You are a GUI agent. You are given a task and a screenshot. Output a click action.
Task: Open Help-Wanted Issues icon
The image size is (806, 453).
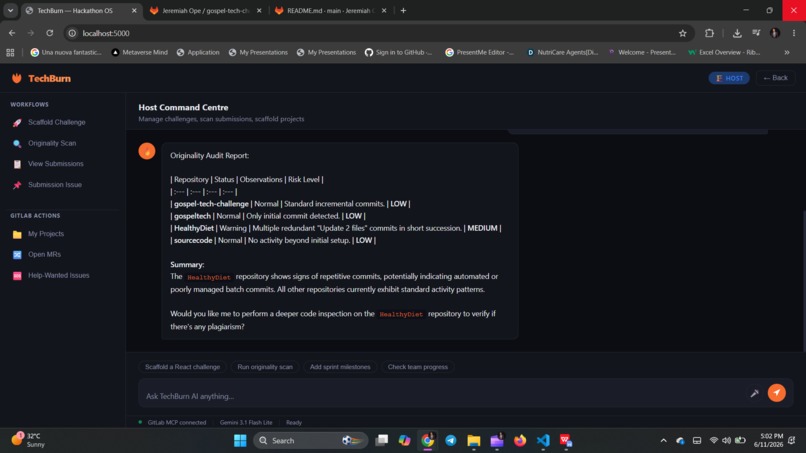tap(17, 276)
